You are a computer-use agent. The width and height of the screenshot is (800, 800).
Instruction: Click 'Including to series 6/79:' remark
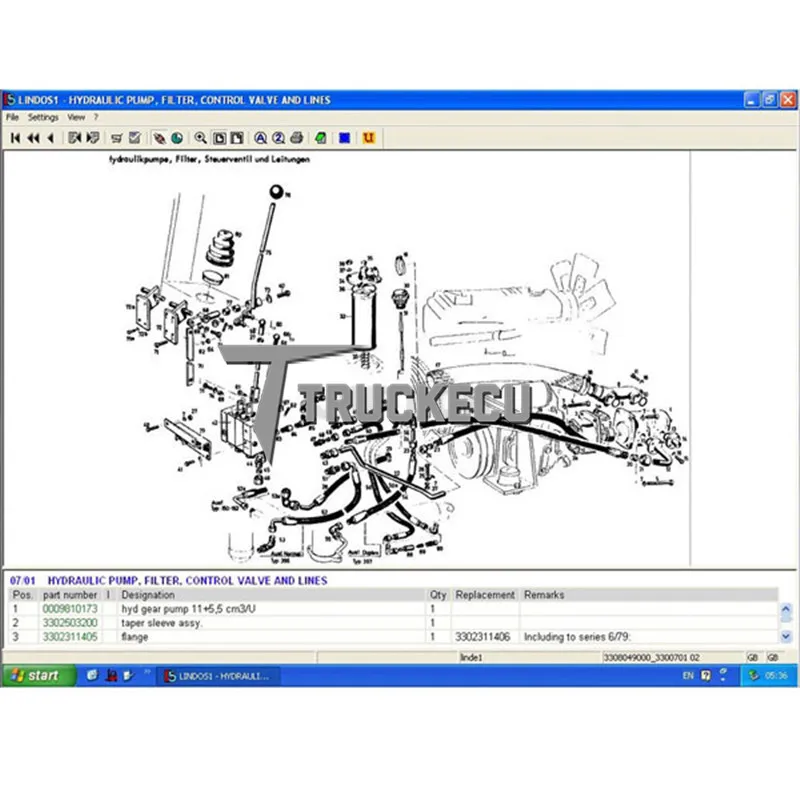click(578, 637)
